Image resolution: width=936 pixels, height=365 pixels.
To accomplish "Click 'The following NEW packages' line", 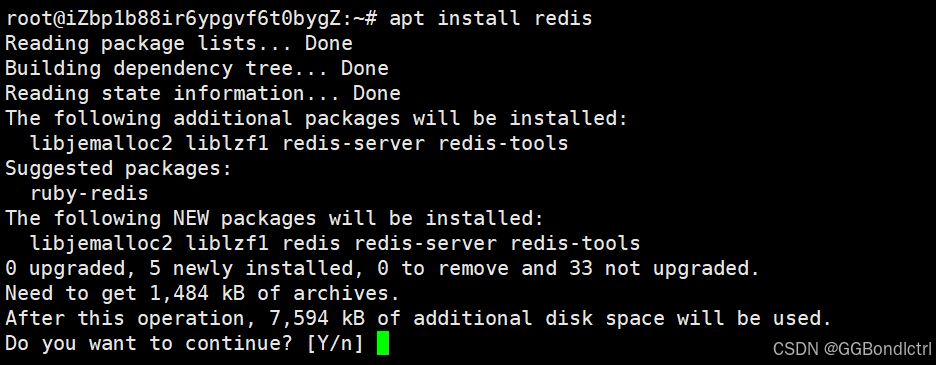I will point(275,219).
